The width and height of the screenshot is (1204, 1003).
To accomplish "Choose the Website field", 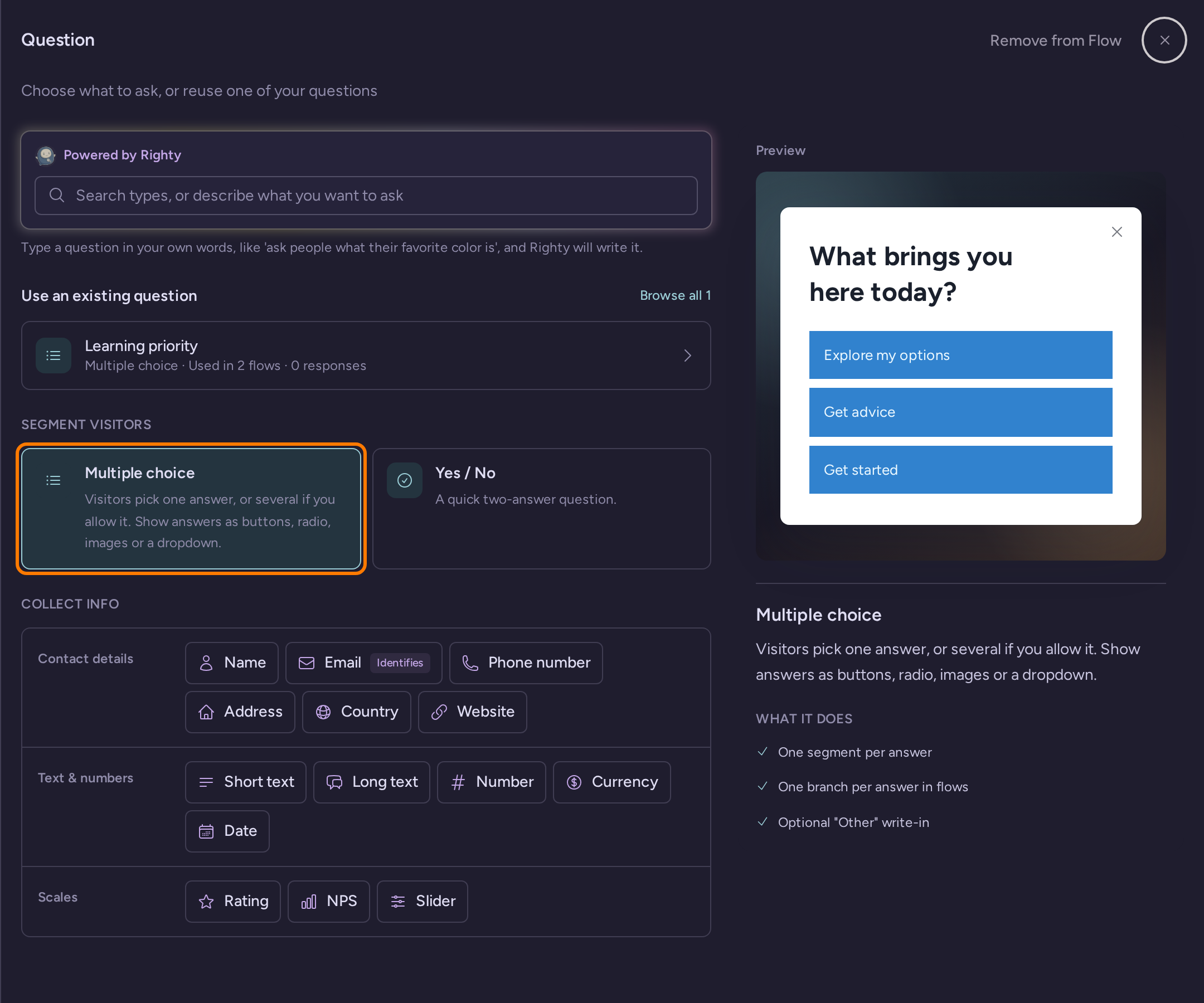I will (473, 712).
